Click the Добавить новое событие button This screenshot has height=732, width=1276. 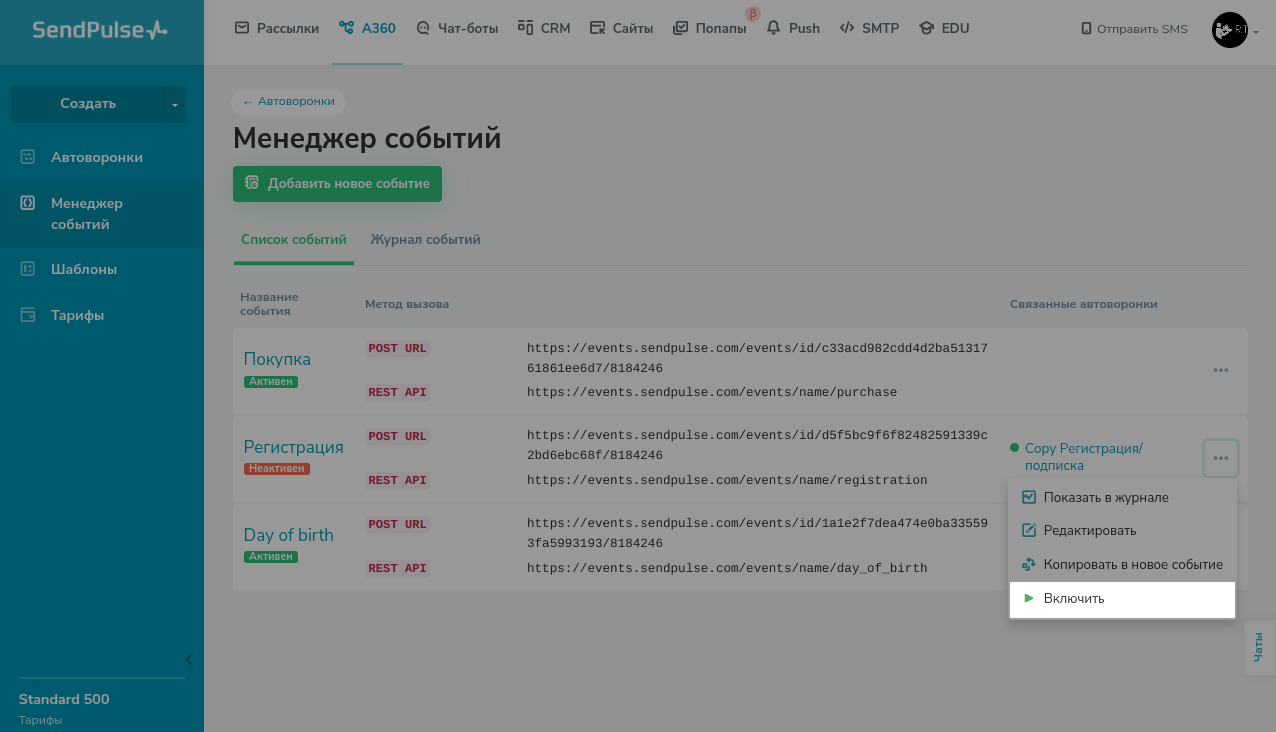coord(337,184)
